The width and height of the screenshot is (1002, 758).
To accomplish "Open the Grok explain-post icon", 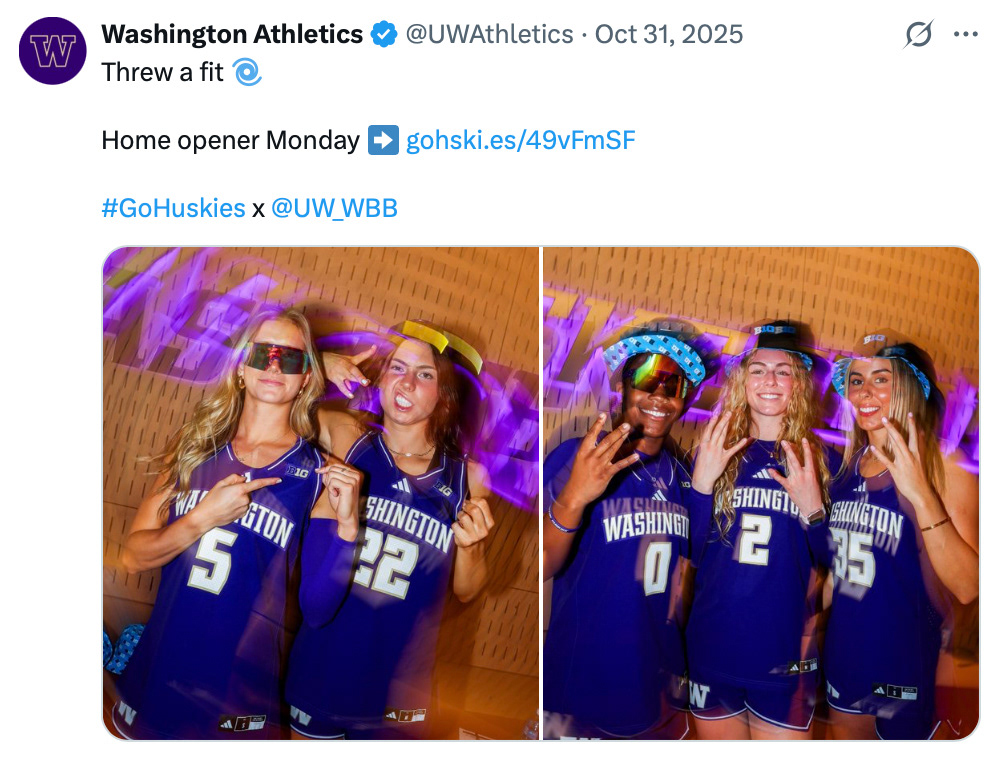I will tap(918, 35).
